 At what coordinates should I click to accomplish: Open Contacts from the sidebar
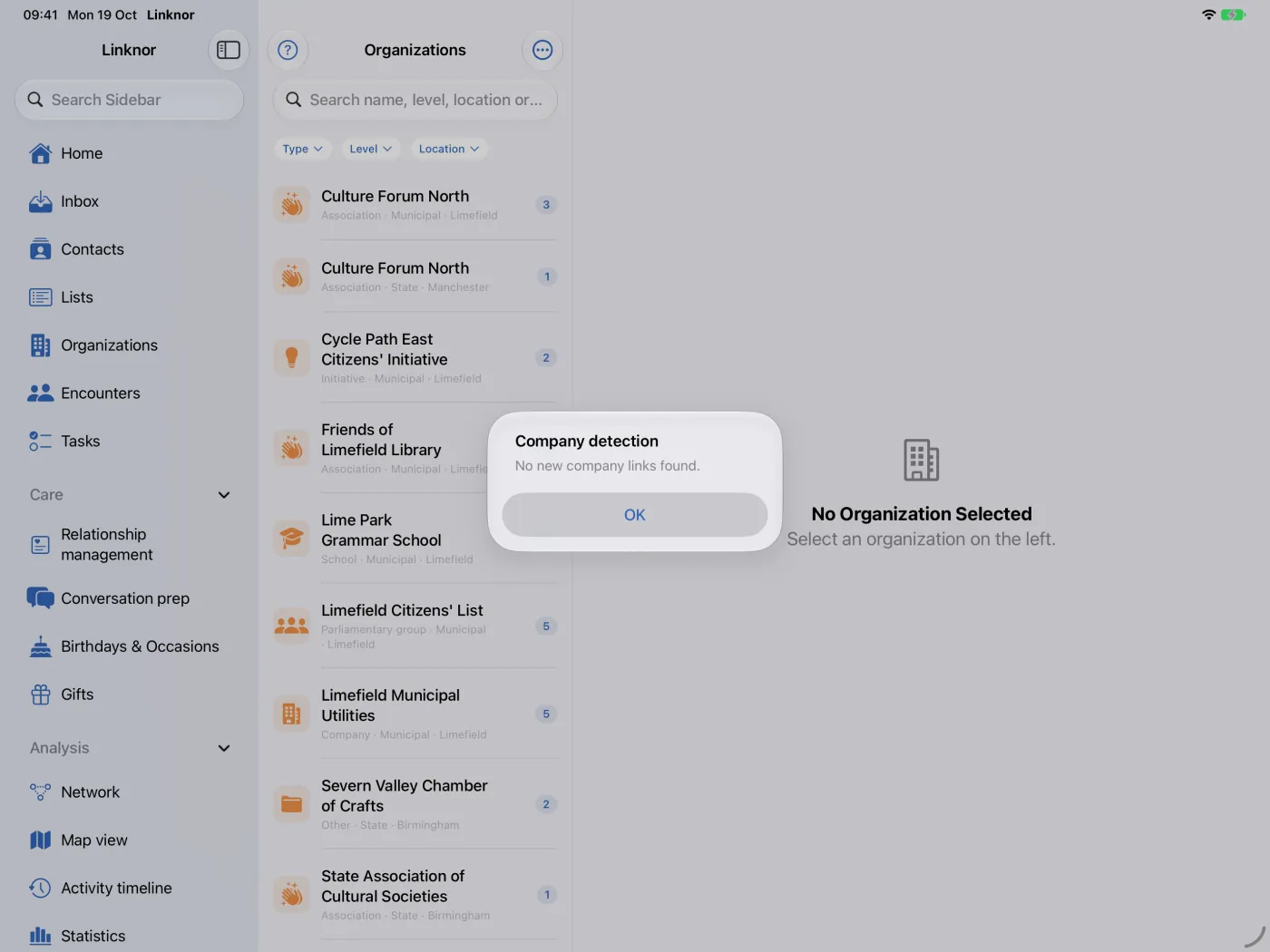click(130, 249)
